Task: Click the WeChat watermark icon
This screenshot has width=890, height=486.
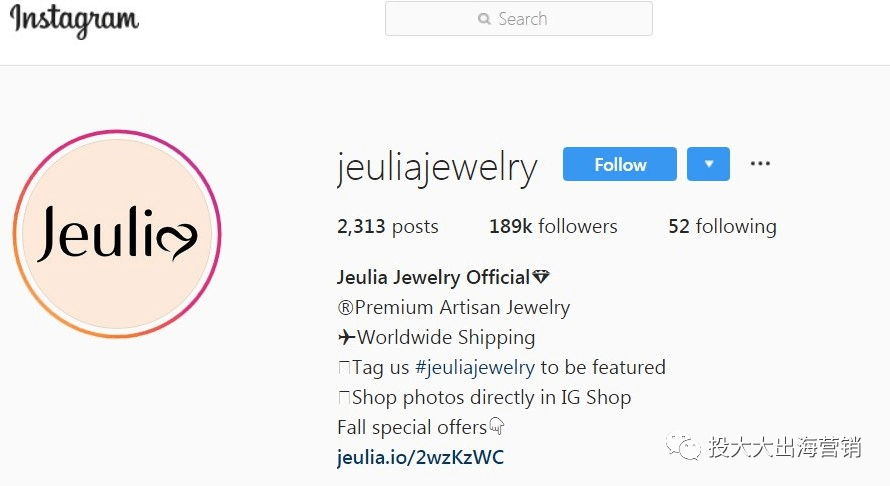Action: 683,446
